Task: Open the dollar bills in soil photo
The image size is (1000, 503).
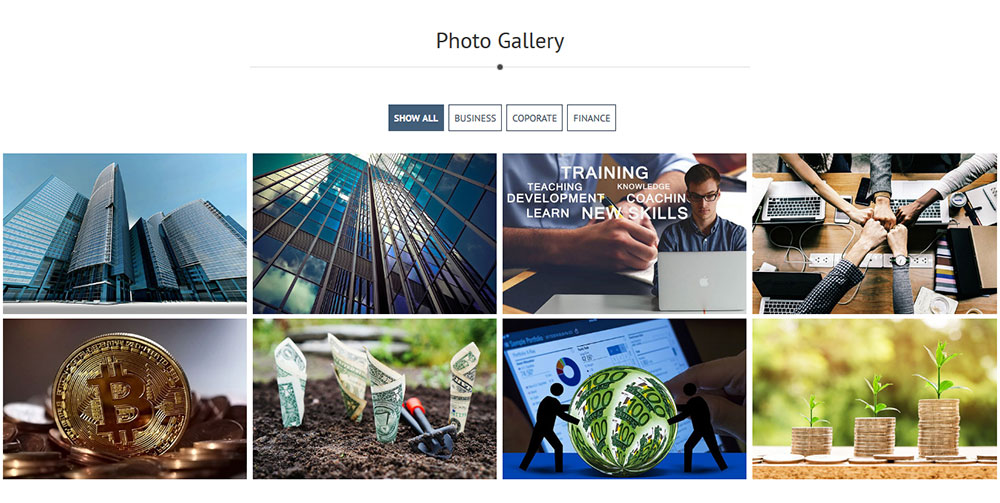Action: point(374,399)
